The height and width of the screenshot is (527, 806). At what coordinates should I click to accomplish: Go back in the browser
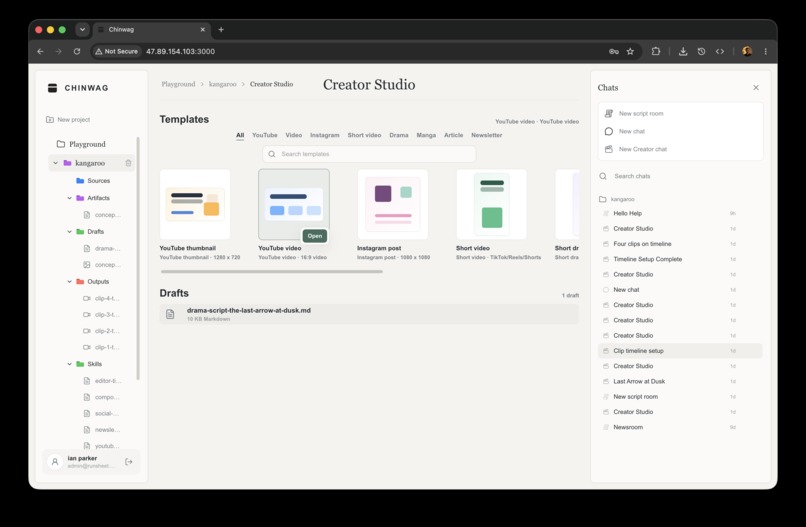40,51
